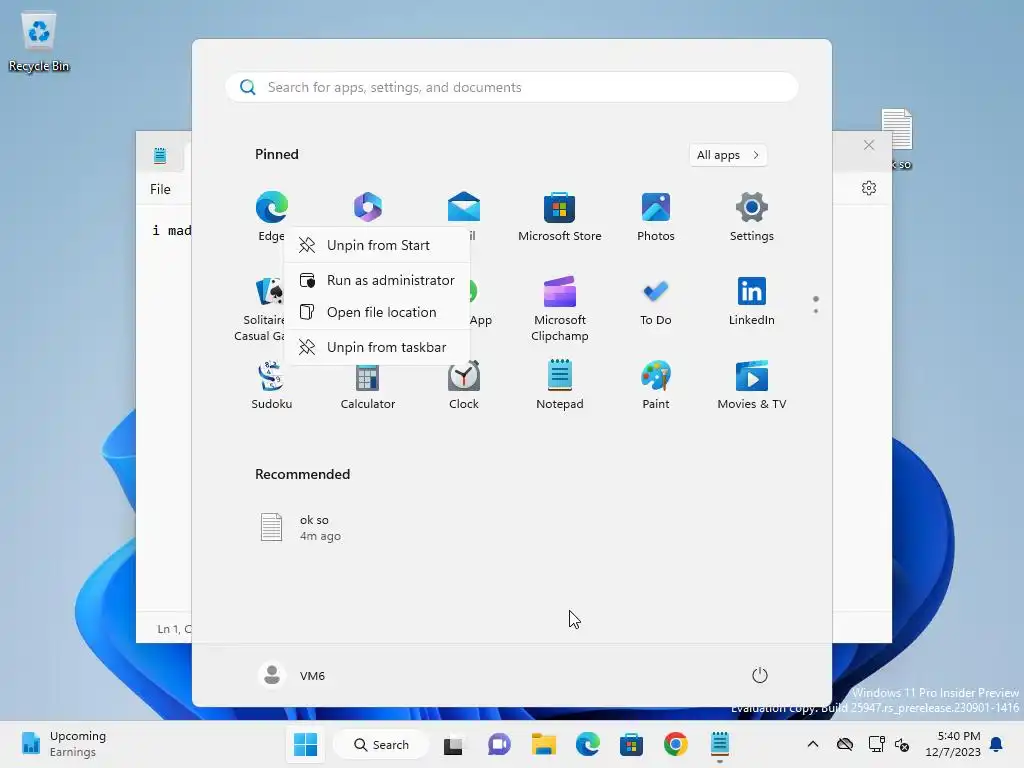Select the Recycle Bin desktop icon

point(39,42)
